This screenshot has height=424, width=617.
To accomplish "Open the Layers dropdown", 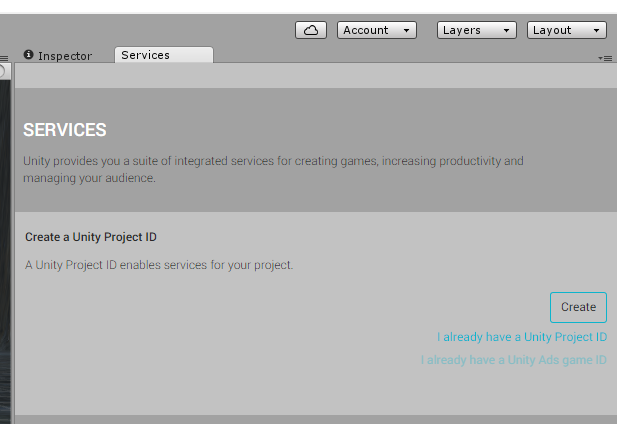I will (477, 30).
